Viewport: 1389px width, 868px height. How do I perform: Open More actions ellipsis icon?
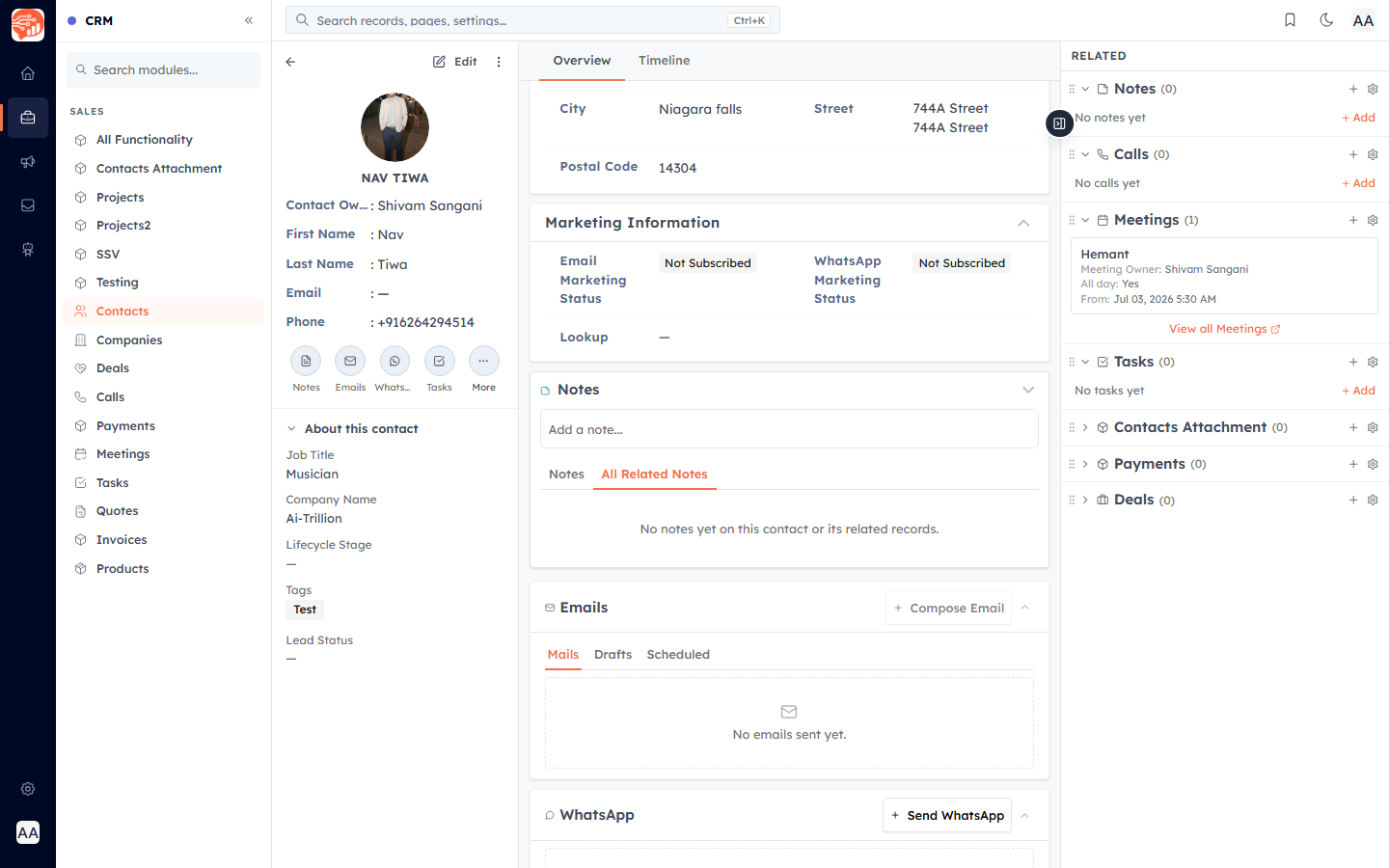coord(483,361)
